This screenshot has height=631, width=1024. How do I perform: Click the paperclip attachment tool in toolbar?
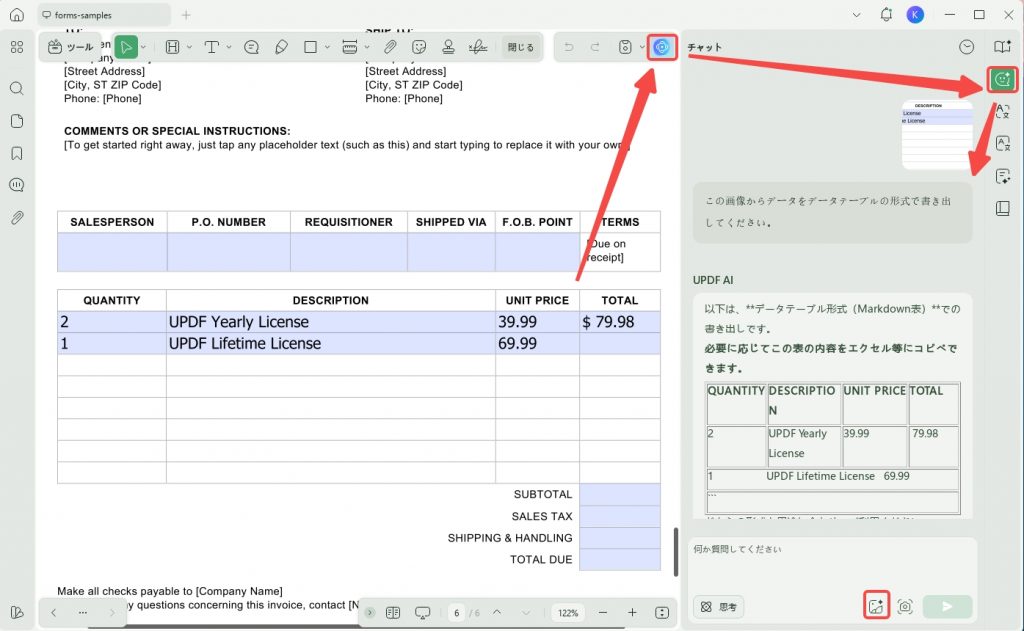(390, 47)
